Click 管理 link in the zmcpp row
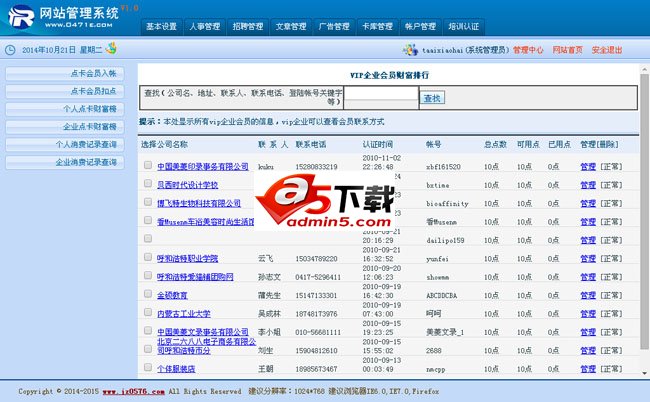 [588, 369]
